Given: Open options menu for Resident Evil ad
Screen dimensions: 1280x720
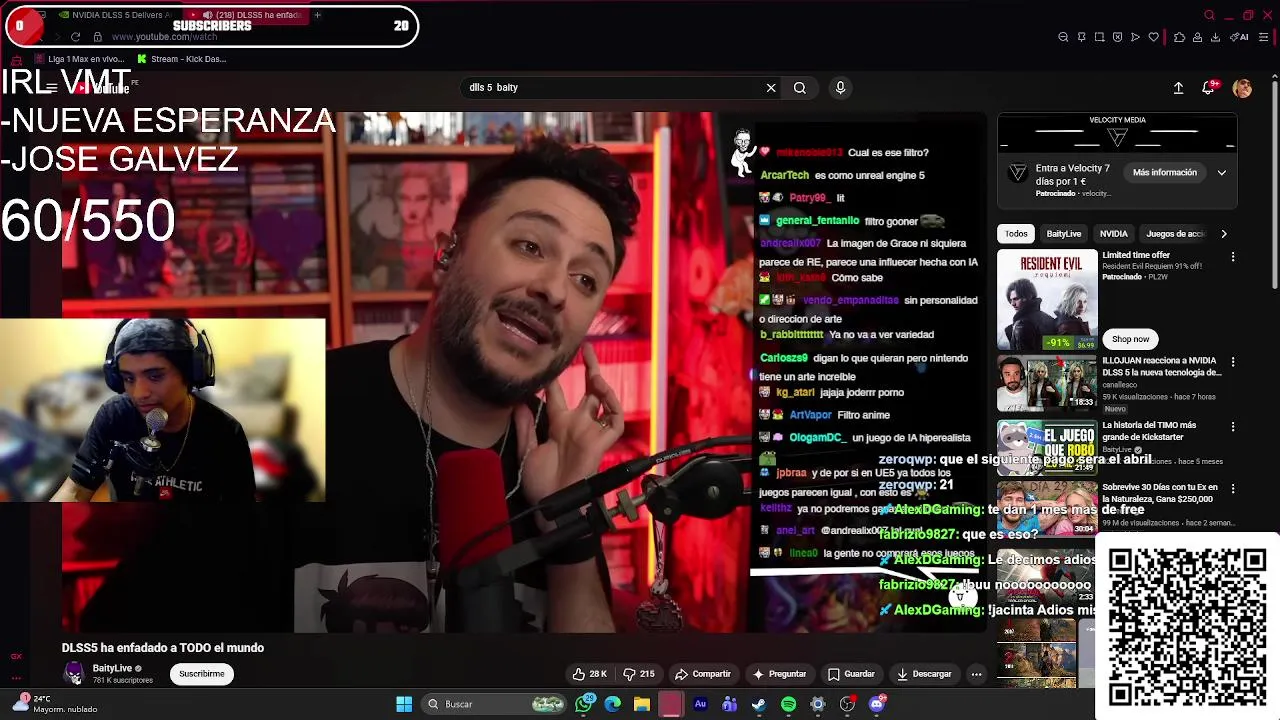Looking at the screenshot, I should 1232,257.
